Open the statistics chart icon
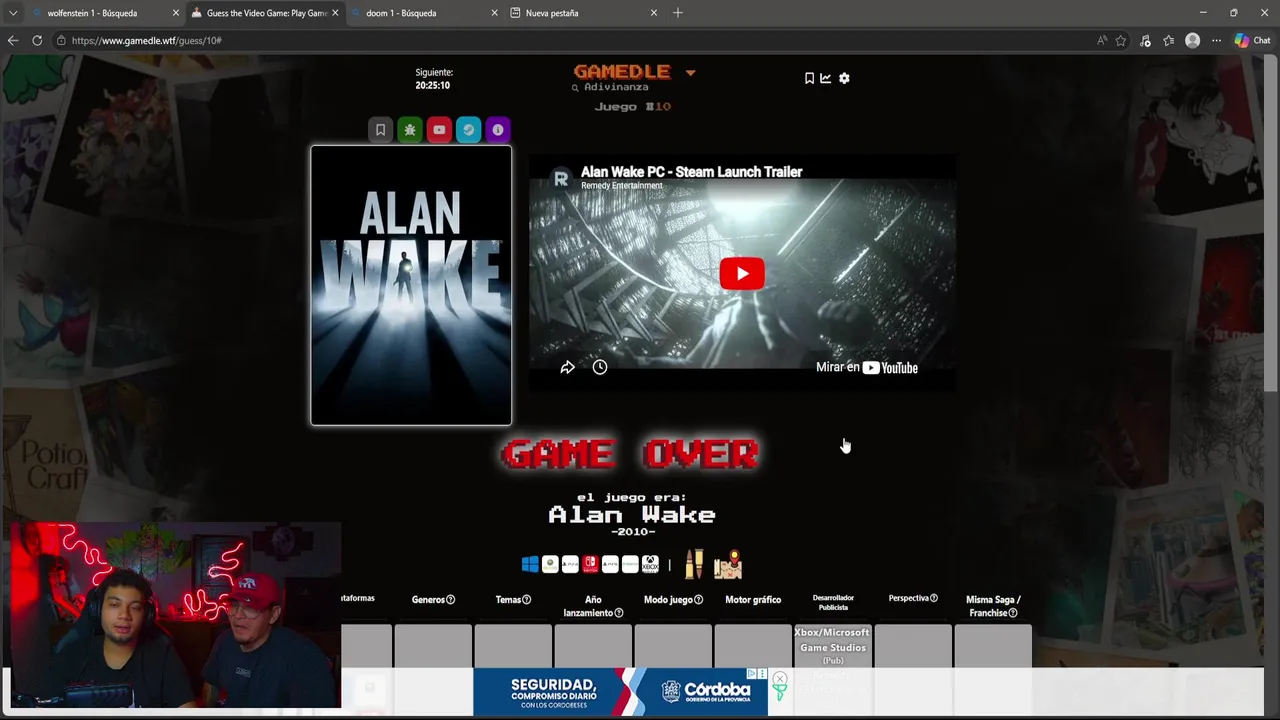 (x=826, y=78)
